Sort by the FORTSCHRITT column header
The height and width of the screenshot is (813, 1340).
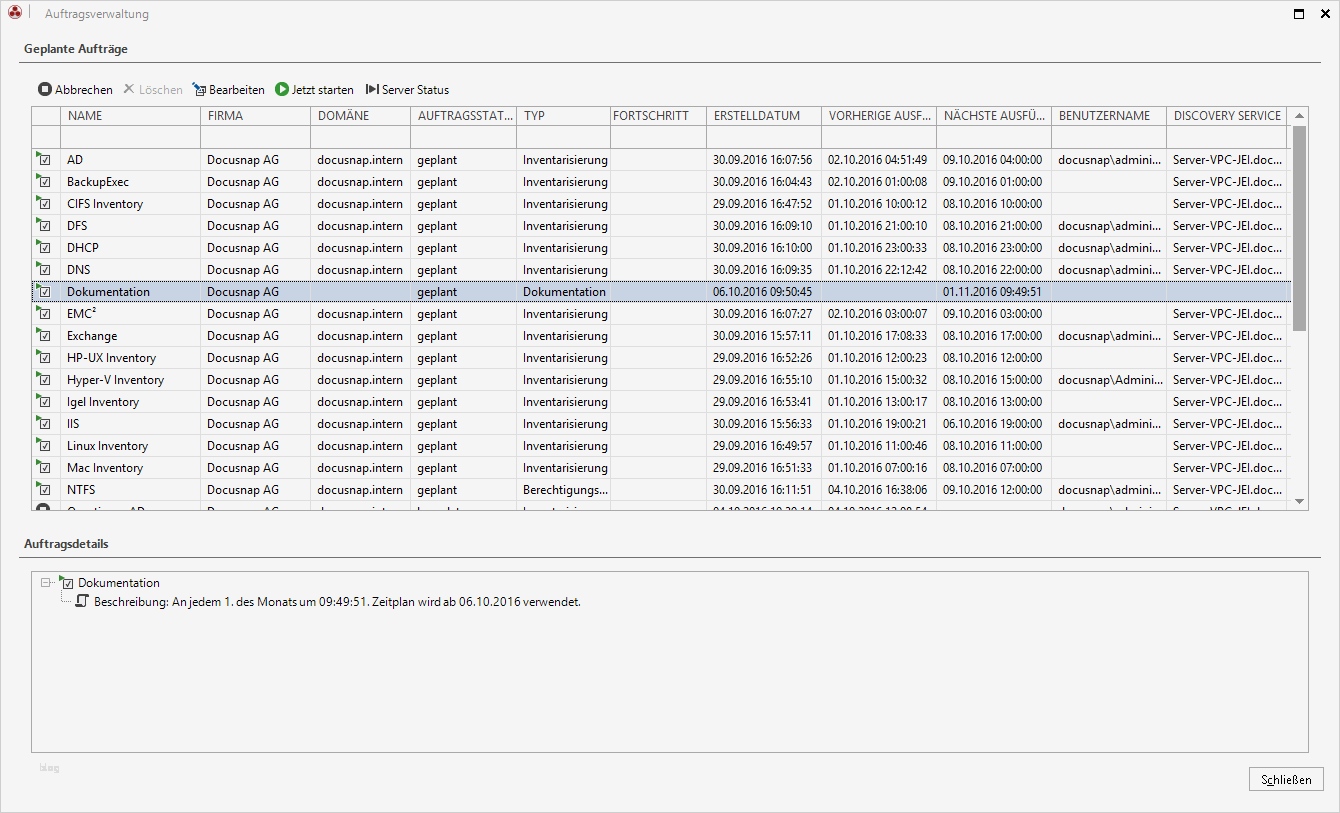[x=659, y=116]
